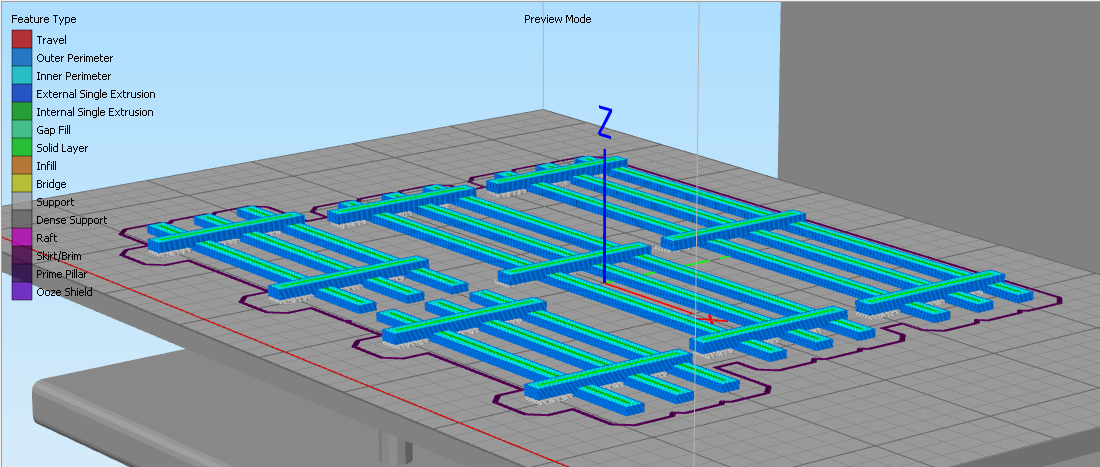Click the red X axis marker
1100x467 pixels.
click(x=711, y=319)
